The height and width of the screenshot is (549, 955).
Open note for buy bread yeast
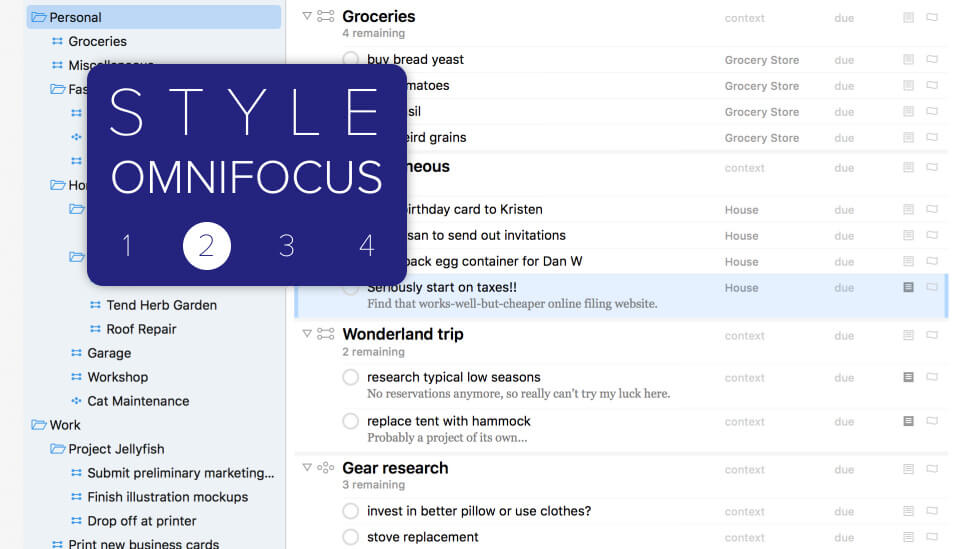tap(908, 60)
